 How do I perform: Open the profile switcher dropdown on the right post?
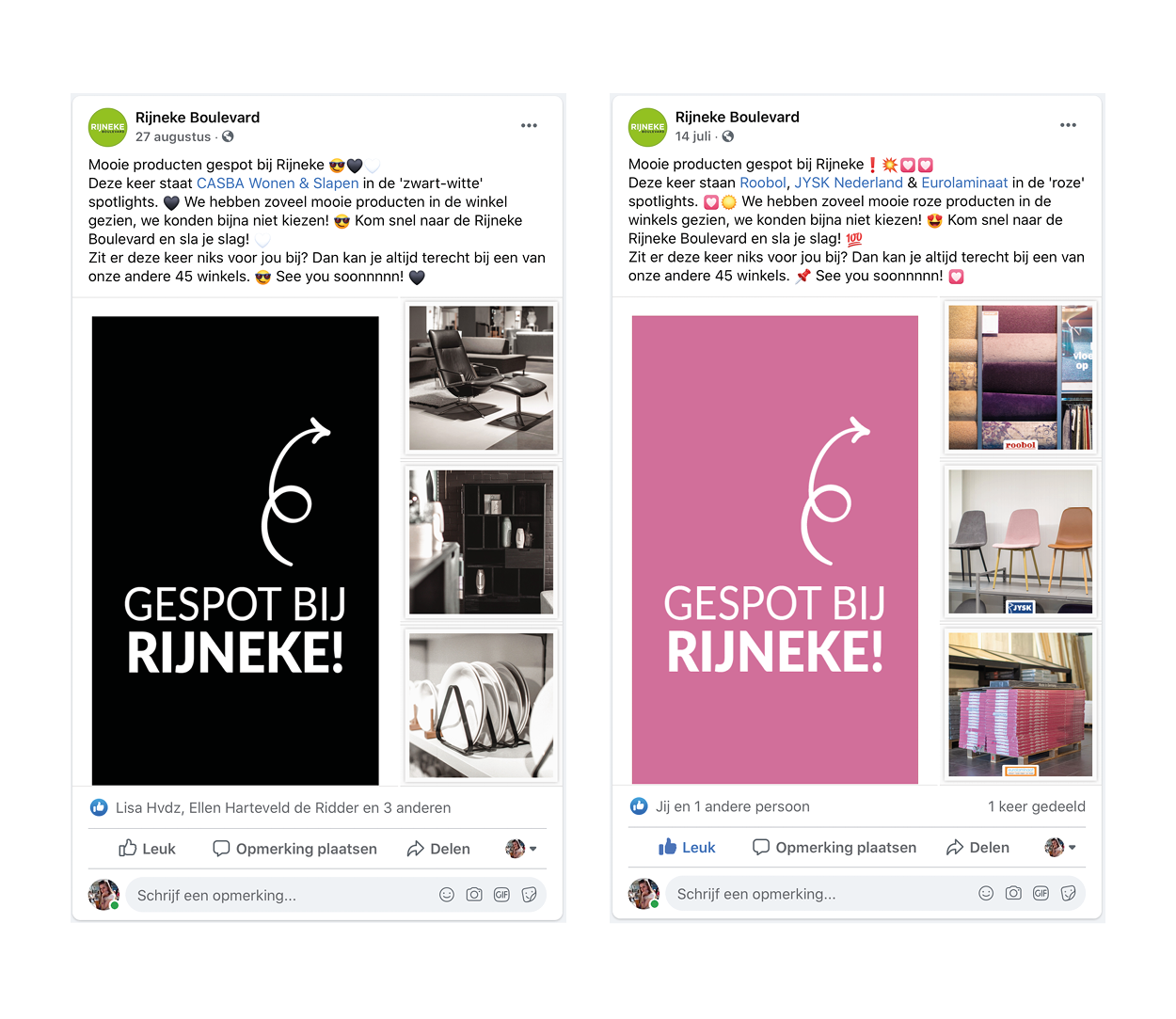tap(1060, 847)
